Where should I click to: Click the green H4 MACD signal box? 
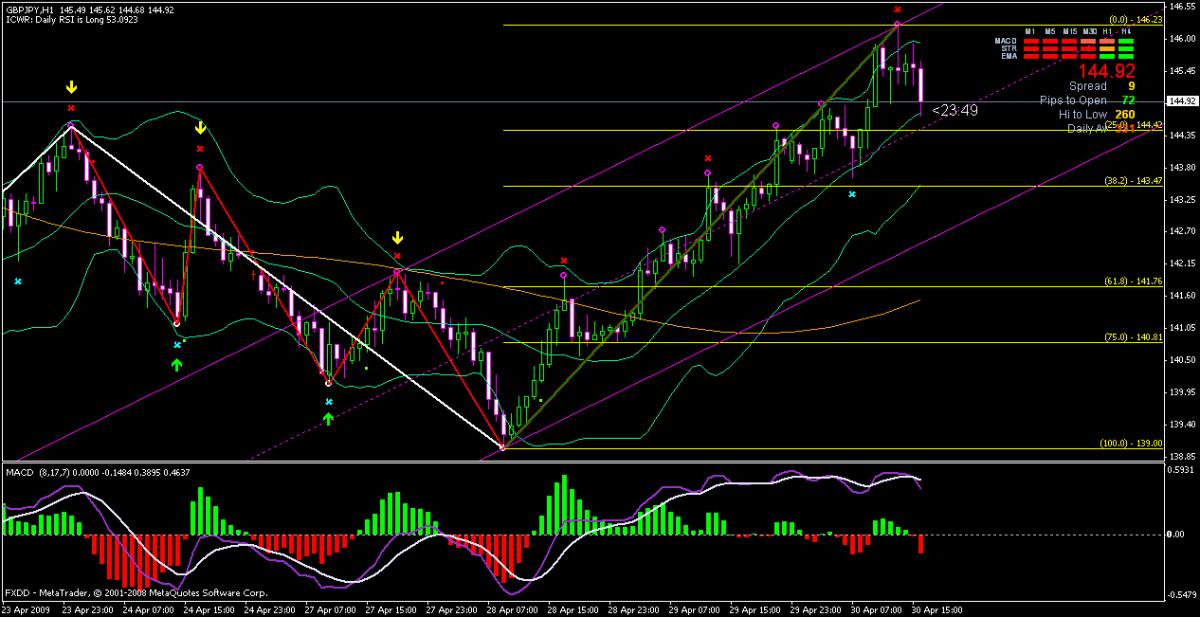pos(1126,41)
